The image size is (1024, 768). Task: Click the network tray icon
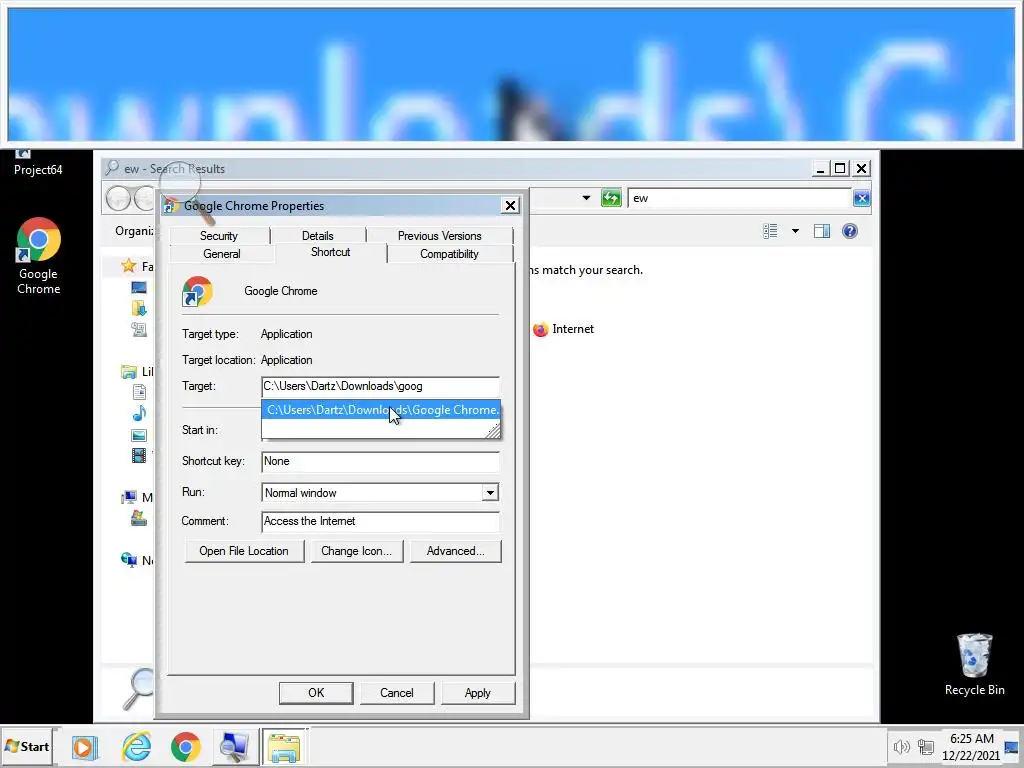coord(925,746)
